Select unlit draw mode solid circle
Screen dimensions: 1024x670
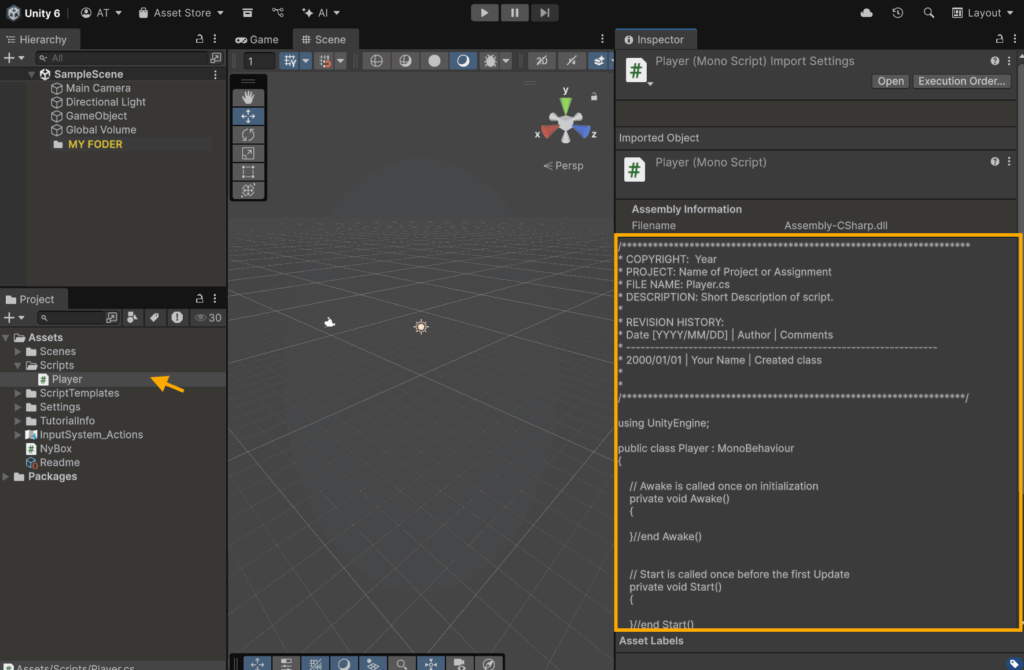pos(434,61)
